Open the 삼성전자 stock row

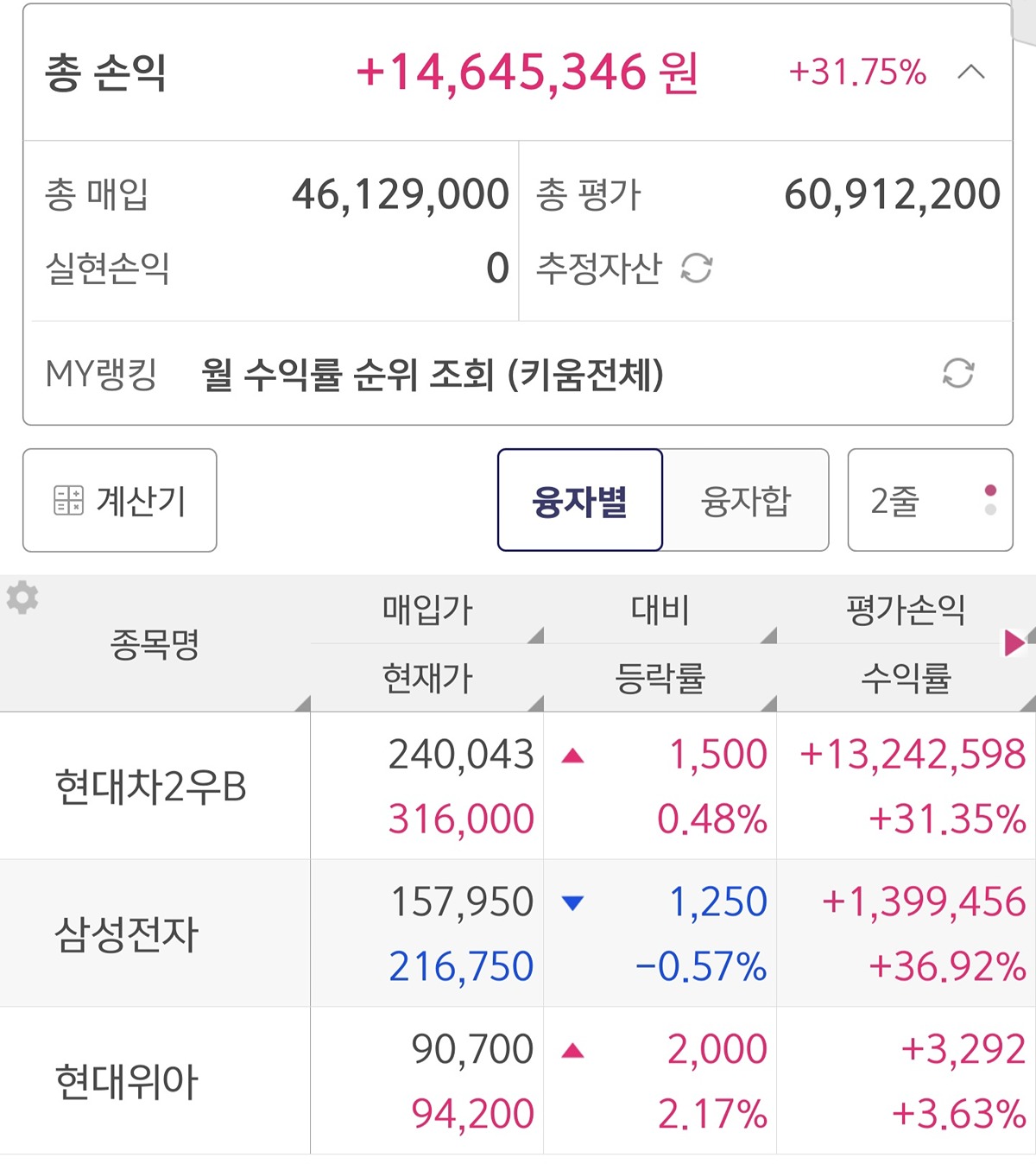(x=128, y=934)
